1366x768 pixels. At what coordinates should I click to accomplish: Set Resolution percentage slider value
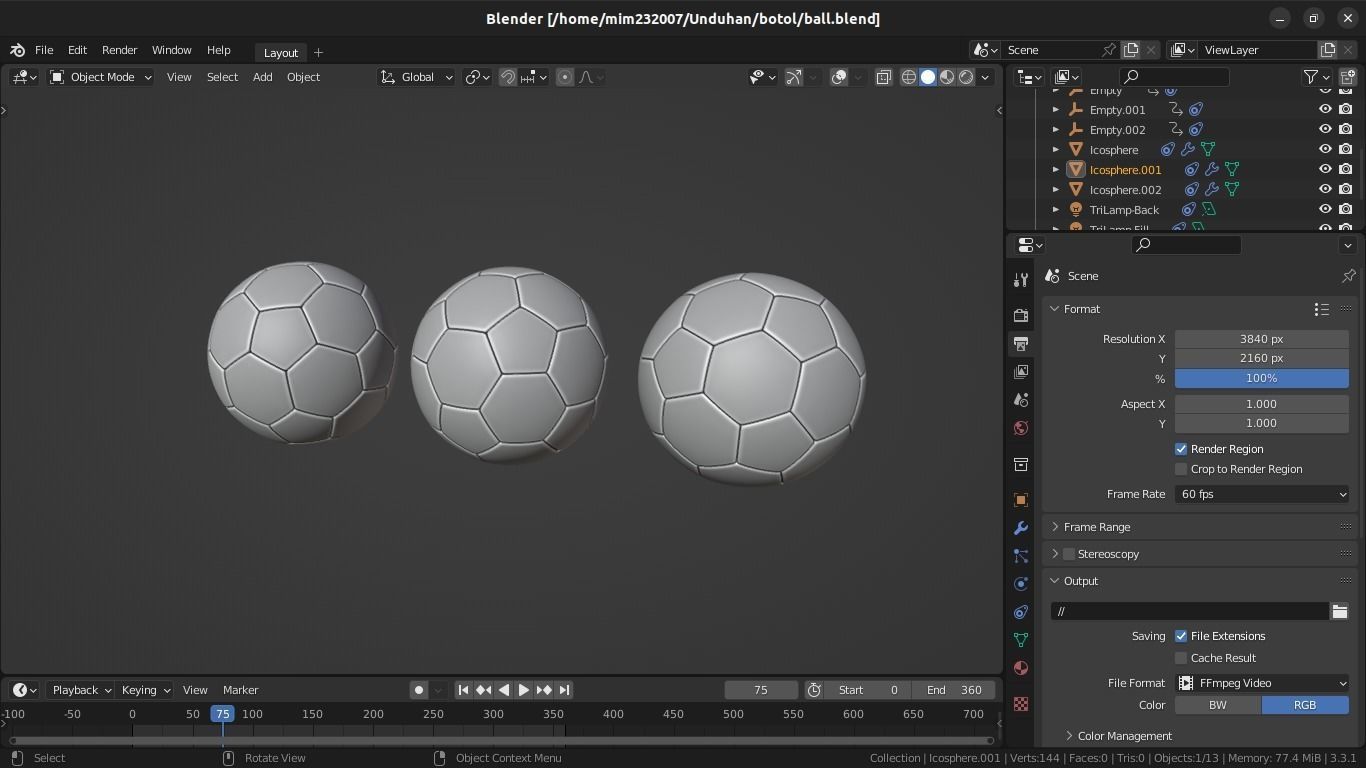pos(1261,378)
